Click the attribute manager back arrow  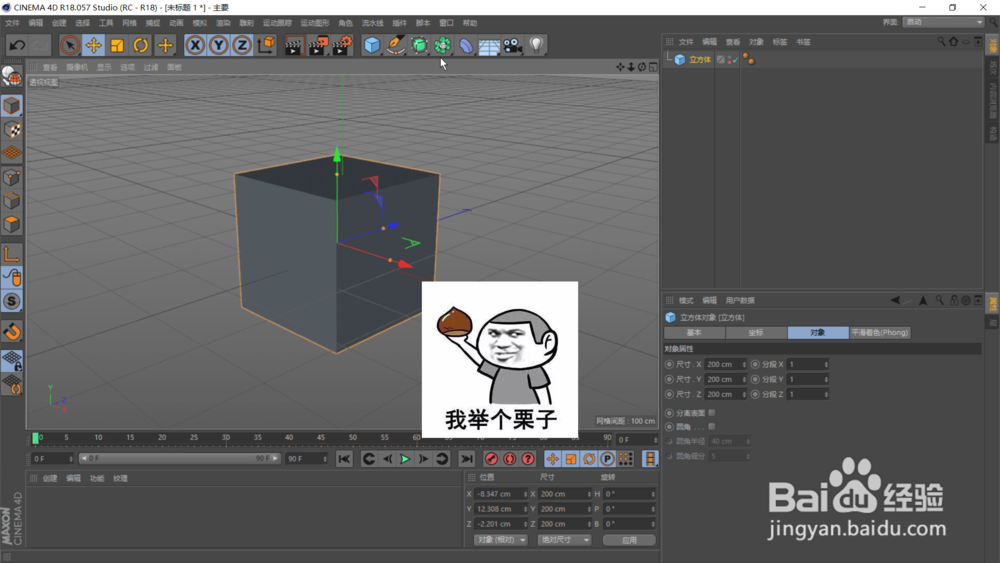[x=895, y=300]
